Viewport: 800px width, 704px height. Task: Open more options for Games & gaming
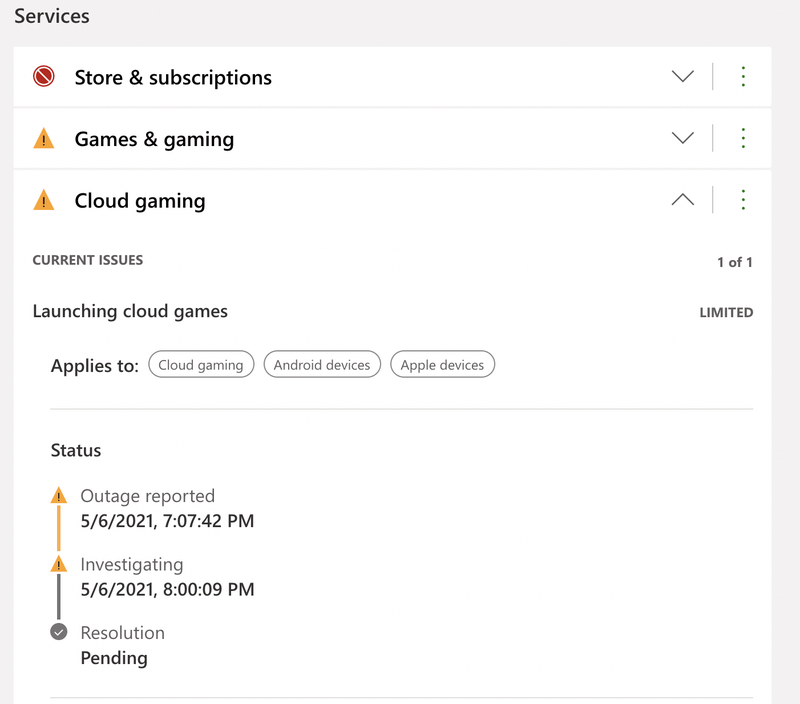click(743, 138)
